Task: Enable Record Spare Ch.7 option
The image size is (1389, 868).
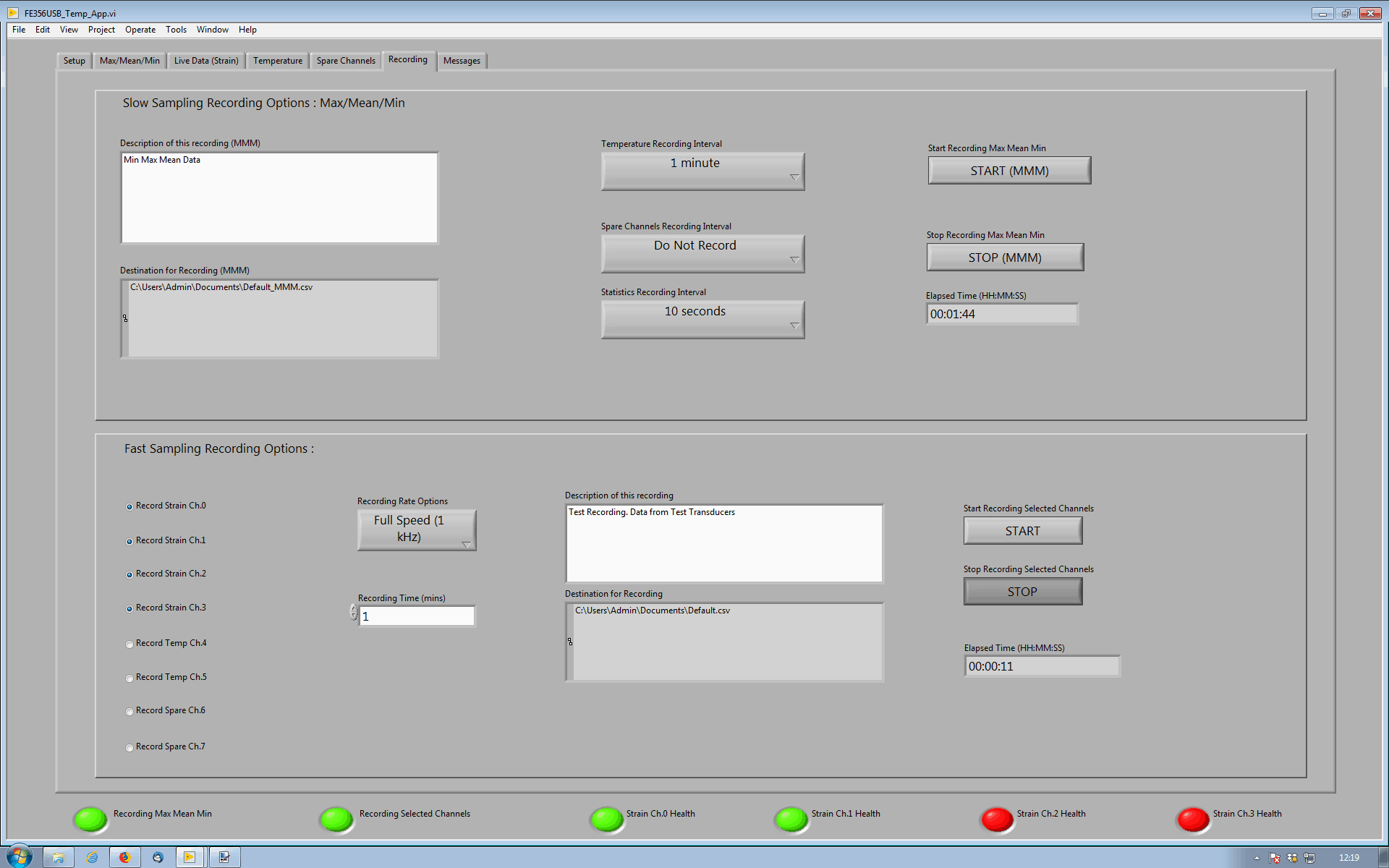Action: click(x=129, y=747)
